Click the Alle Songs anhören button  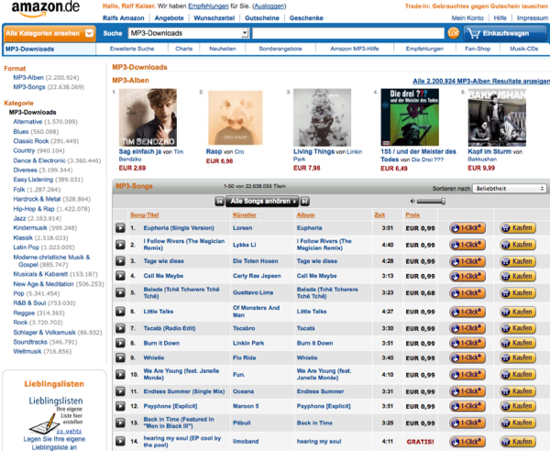tap(262, 201)
